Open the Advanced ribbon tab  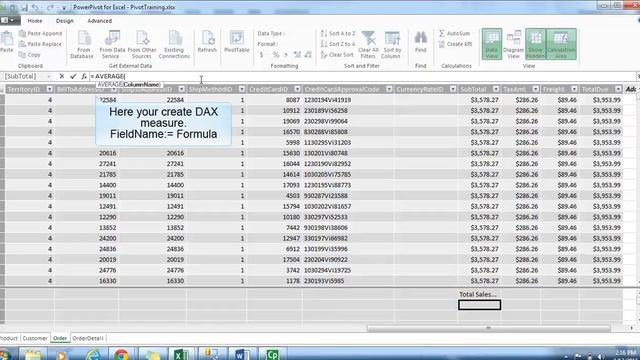pyautogui.click(x=100, y=21)
